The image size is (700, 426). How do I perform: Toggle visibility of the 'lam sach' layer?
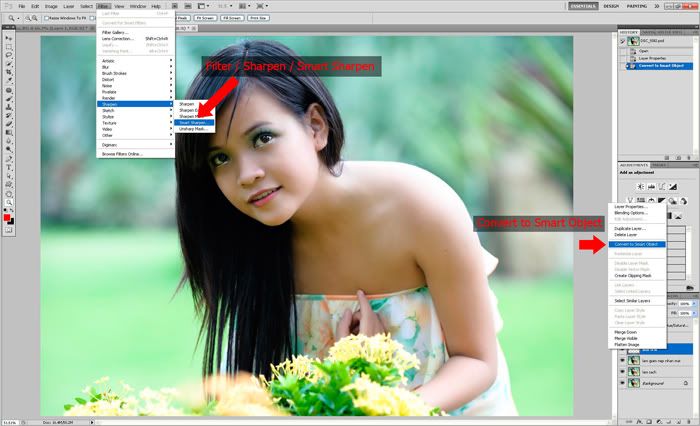pyautogui.click(x=623, y=370)
